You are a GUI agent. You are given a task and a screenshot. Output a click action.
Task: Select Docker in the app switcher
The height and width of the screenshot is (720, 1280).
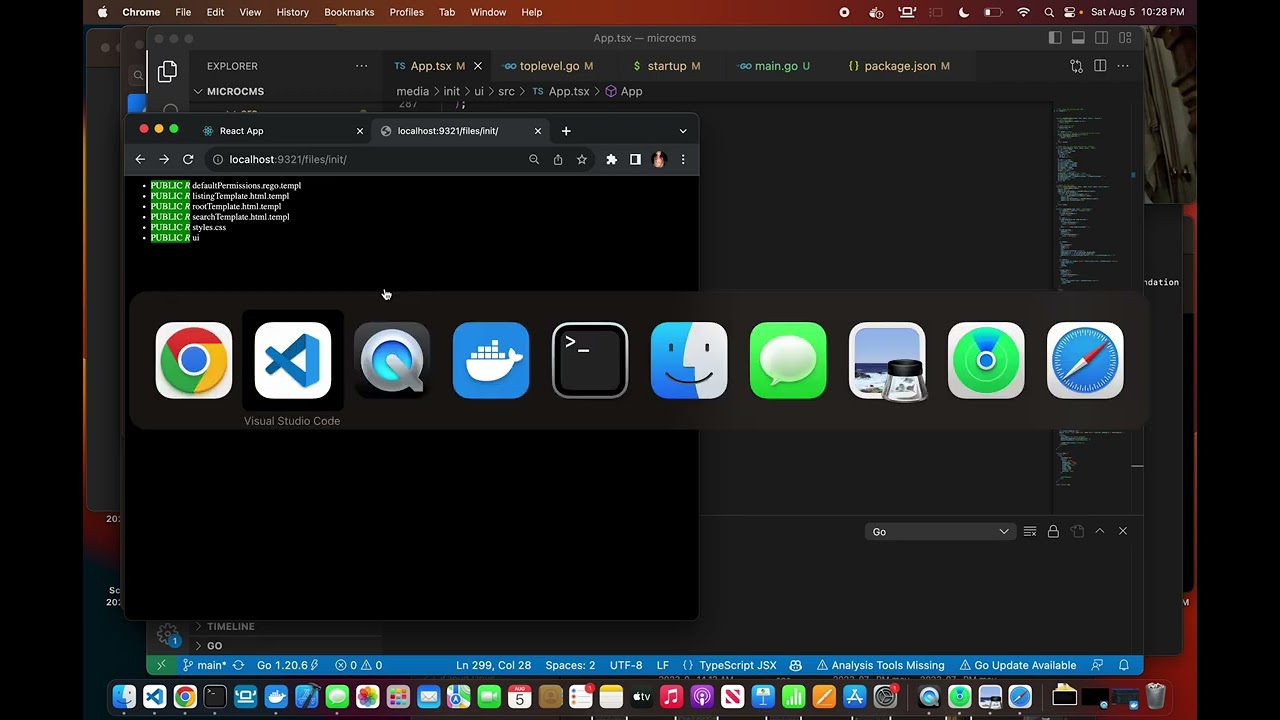491,361
